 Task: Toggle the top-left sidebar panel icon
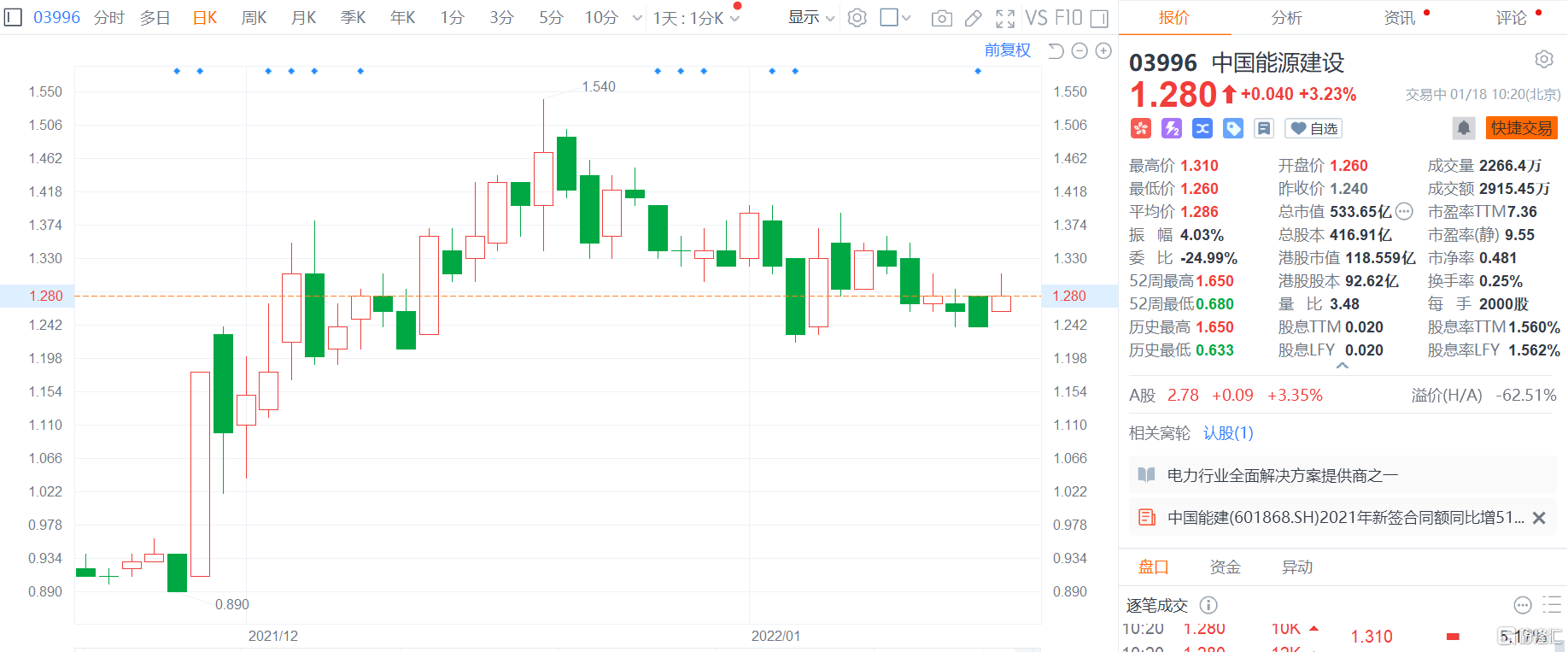(x=13, y=17)
